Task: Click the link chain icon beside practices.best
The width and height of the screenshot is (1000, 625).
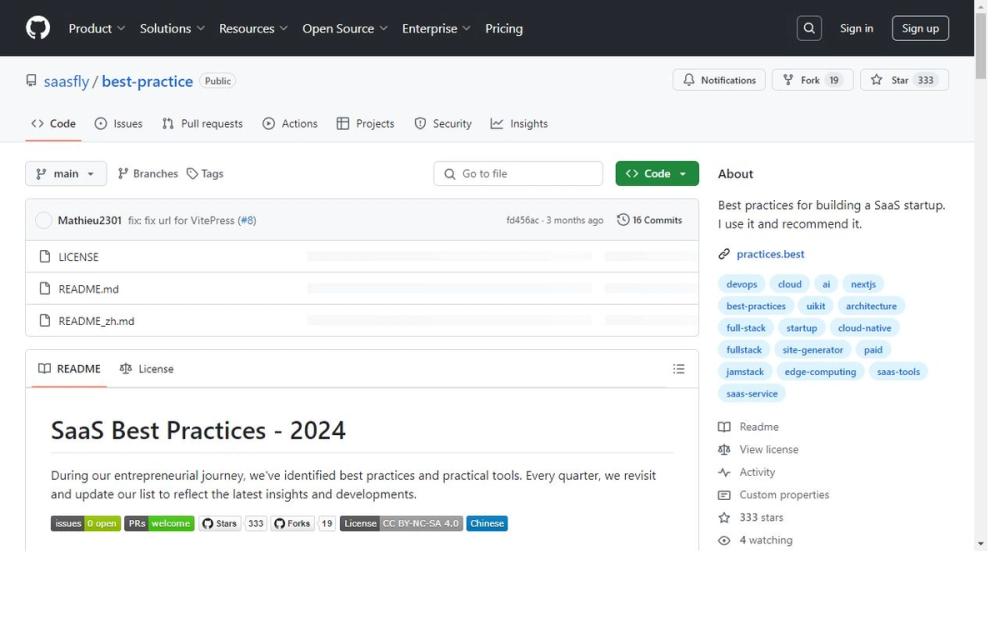Action: tap(724, 254)
